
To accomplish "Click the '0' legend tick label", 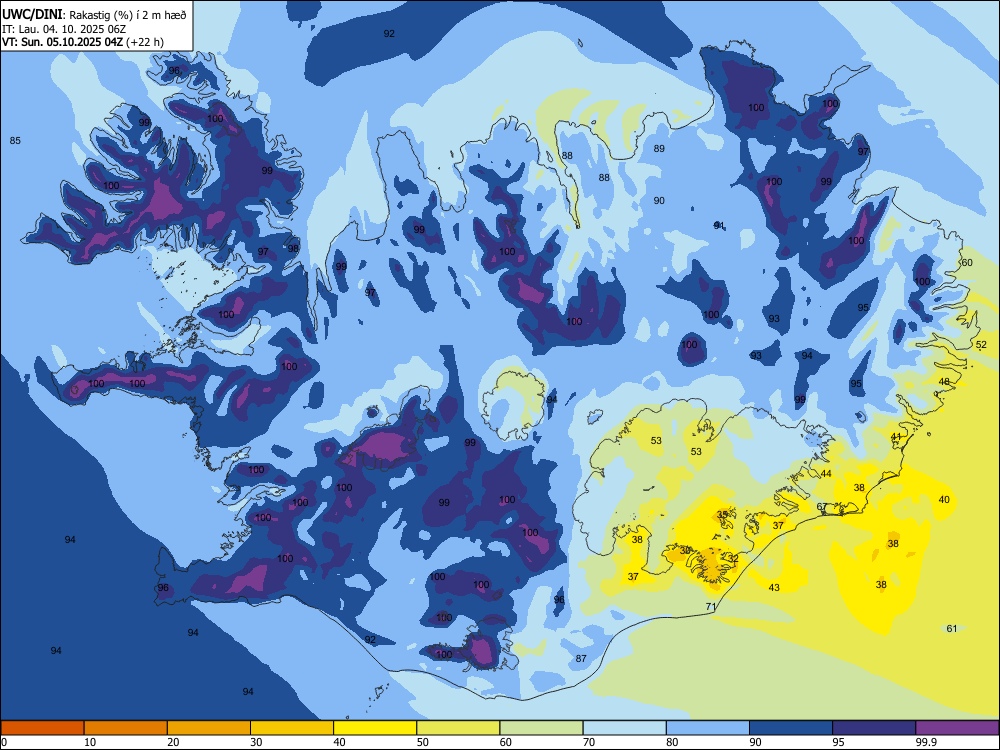I will point(4,742).
